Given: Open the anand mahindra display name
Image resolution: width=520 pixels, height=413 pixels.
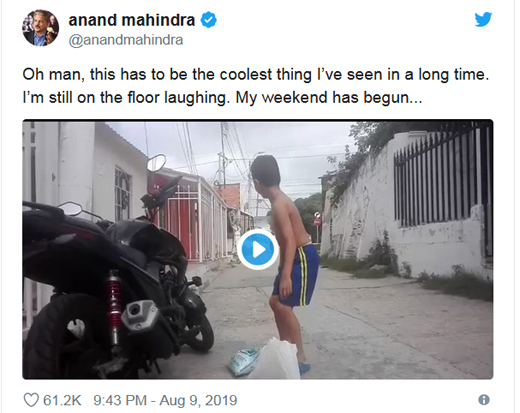Looking at the screenshot, I should click(x=132, y=20).
